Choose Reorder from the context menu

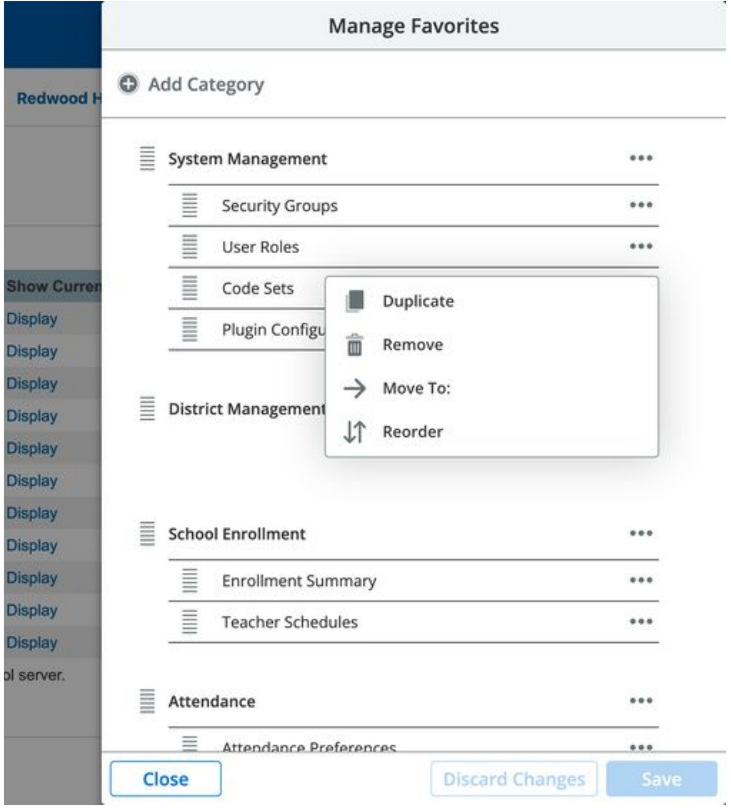(x=412, y=433)
